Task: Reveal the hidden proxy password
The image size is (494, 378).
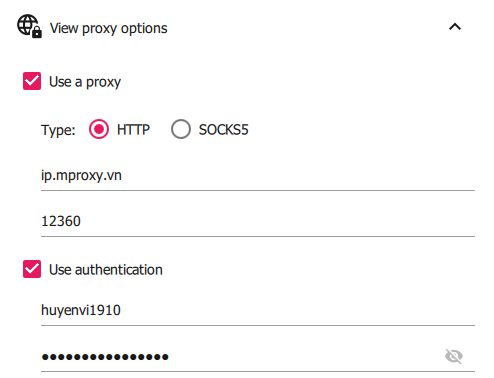Action: [x=454, y=356]
